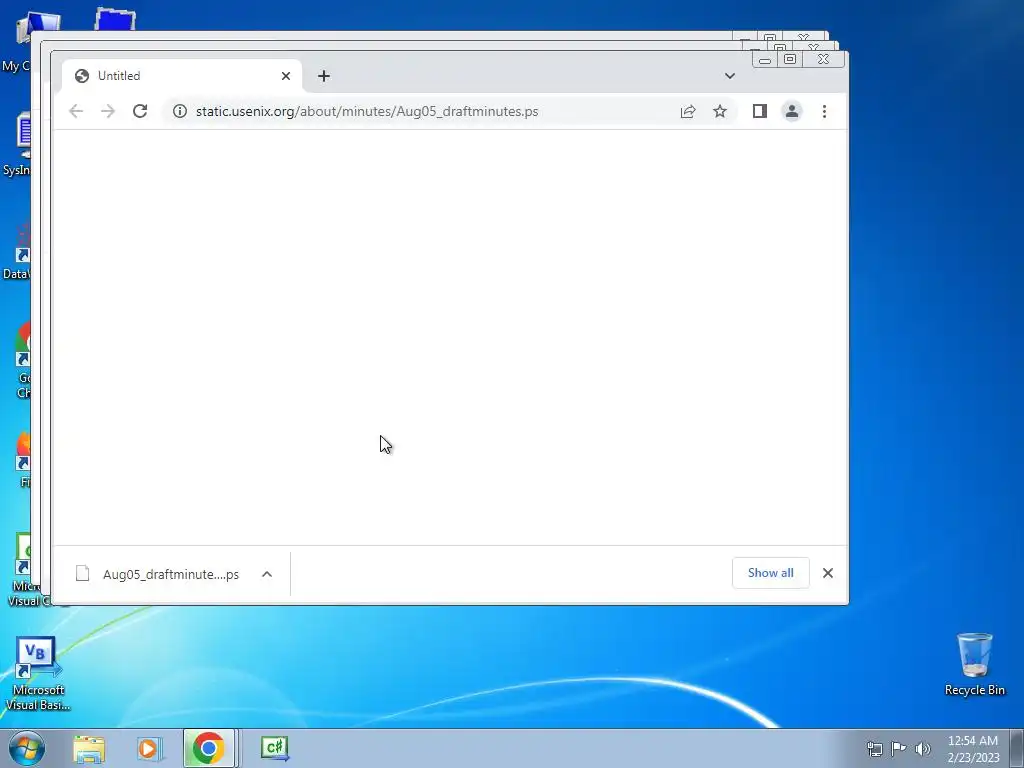
Task: Expand the tab search chevron
Action: point(730,76)
